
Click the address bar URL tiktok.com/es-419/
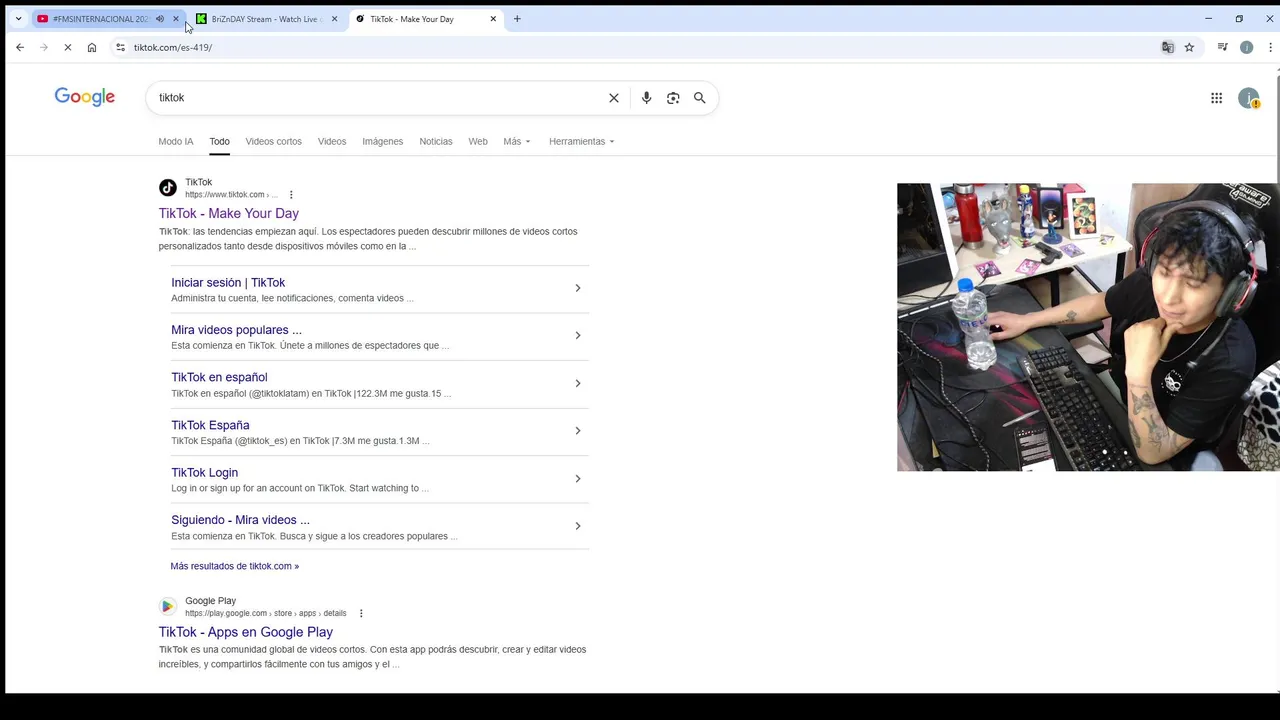(173, 47)
